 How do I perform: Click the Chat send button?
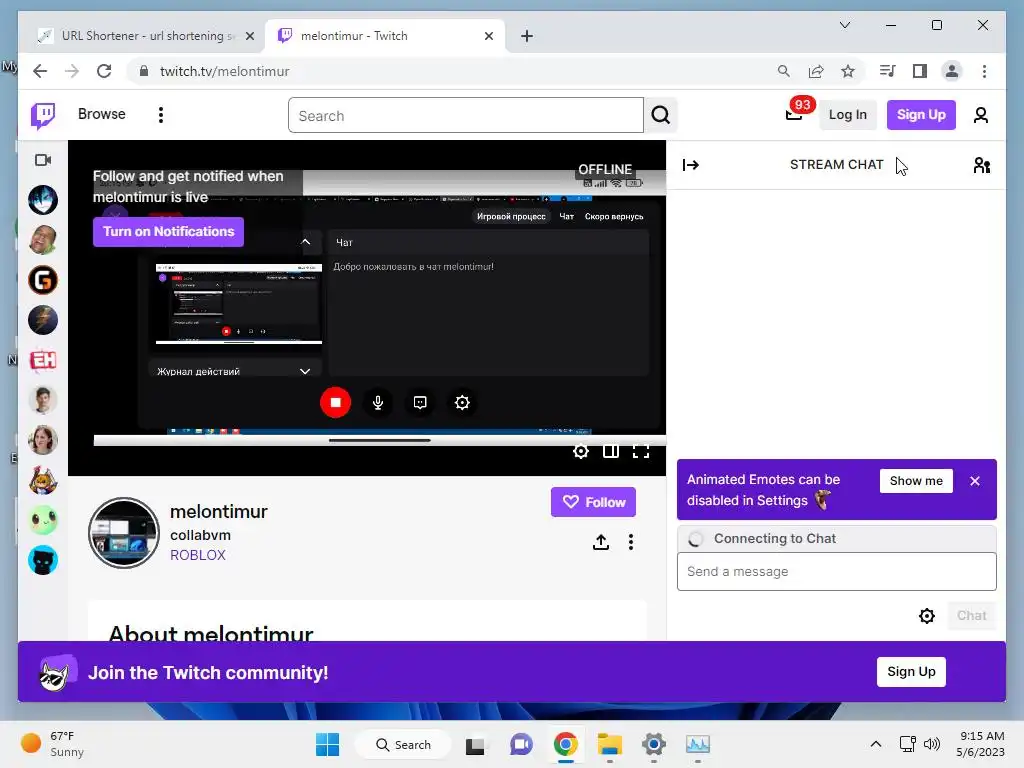coord(971,616)
